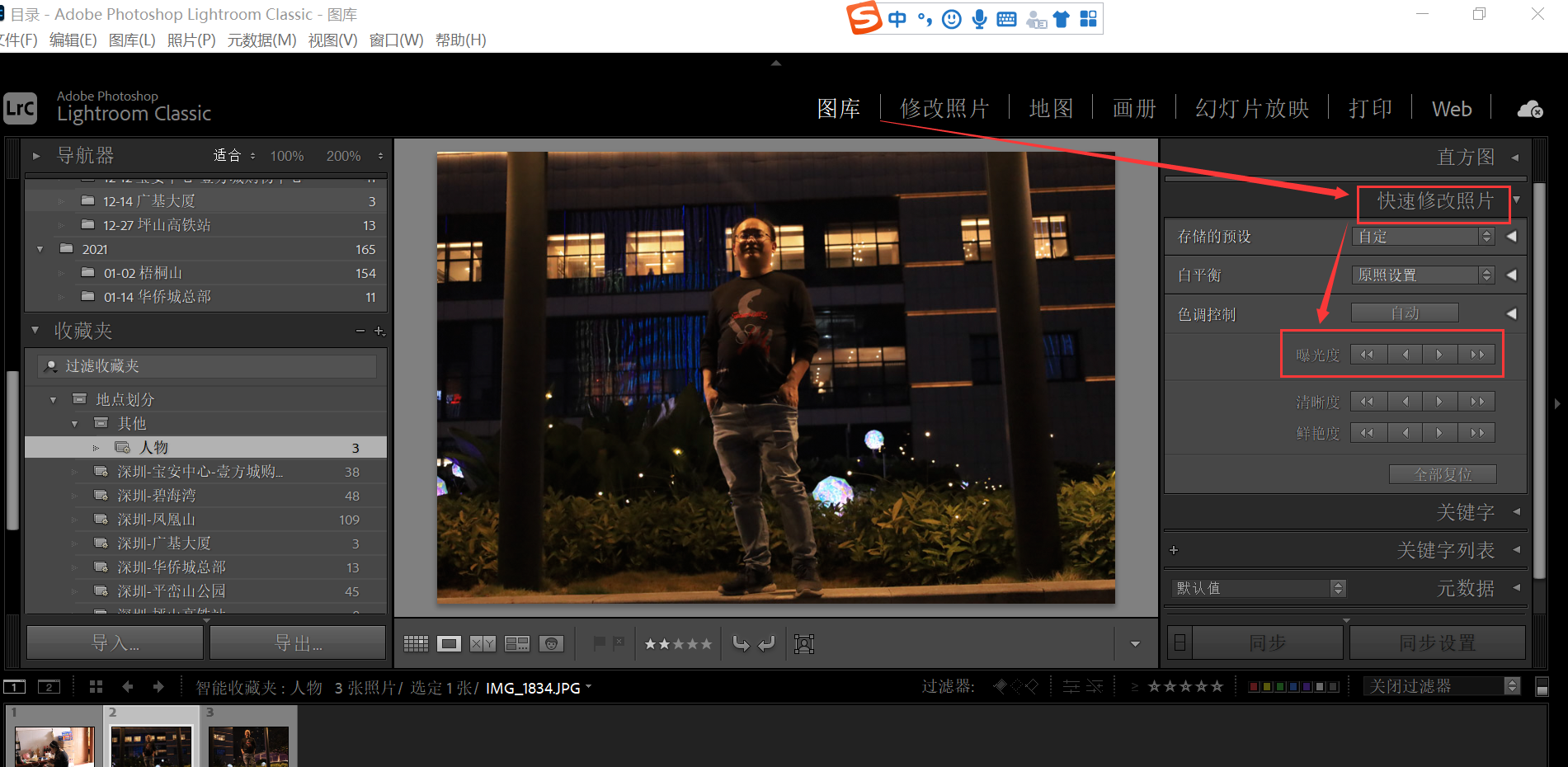Add keyword with plus in keyword list

point(1174,550)
